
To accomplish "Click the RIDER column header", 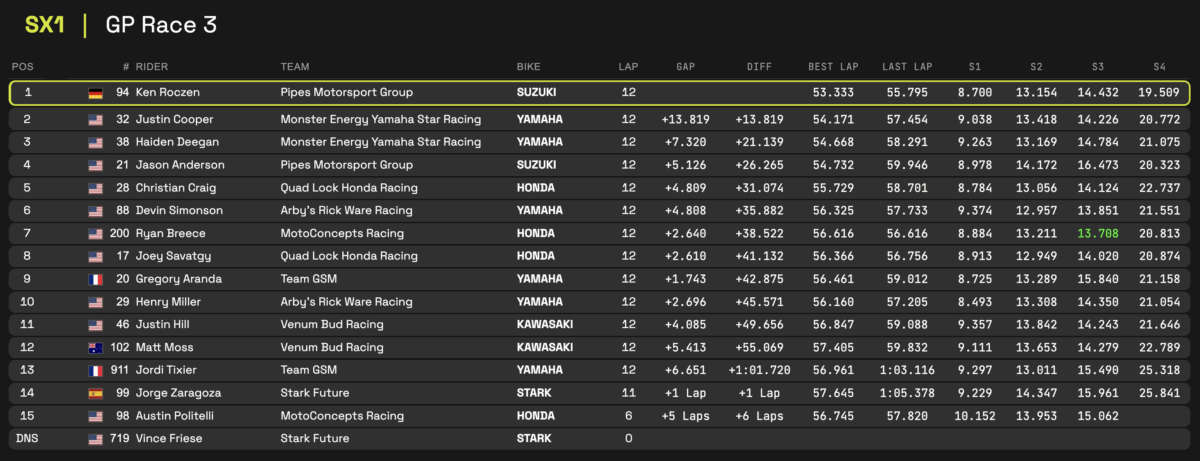I will [152, 67].
